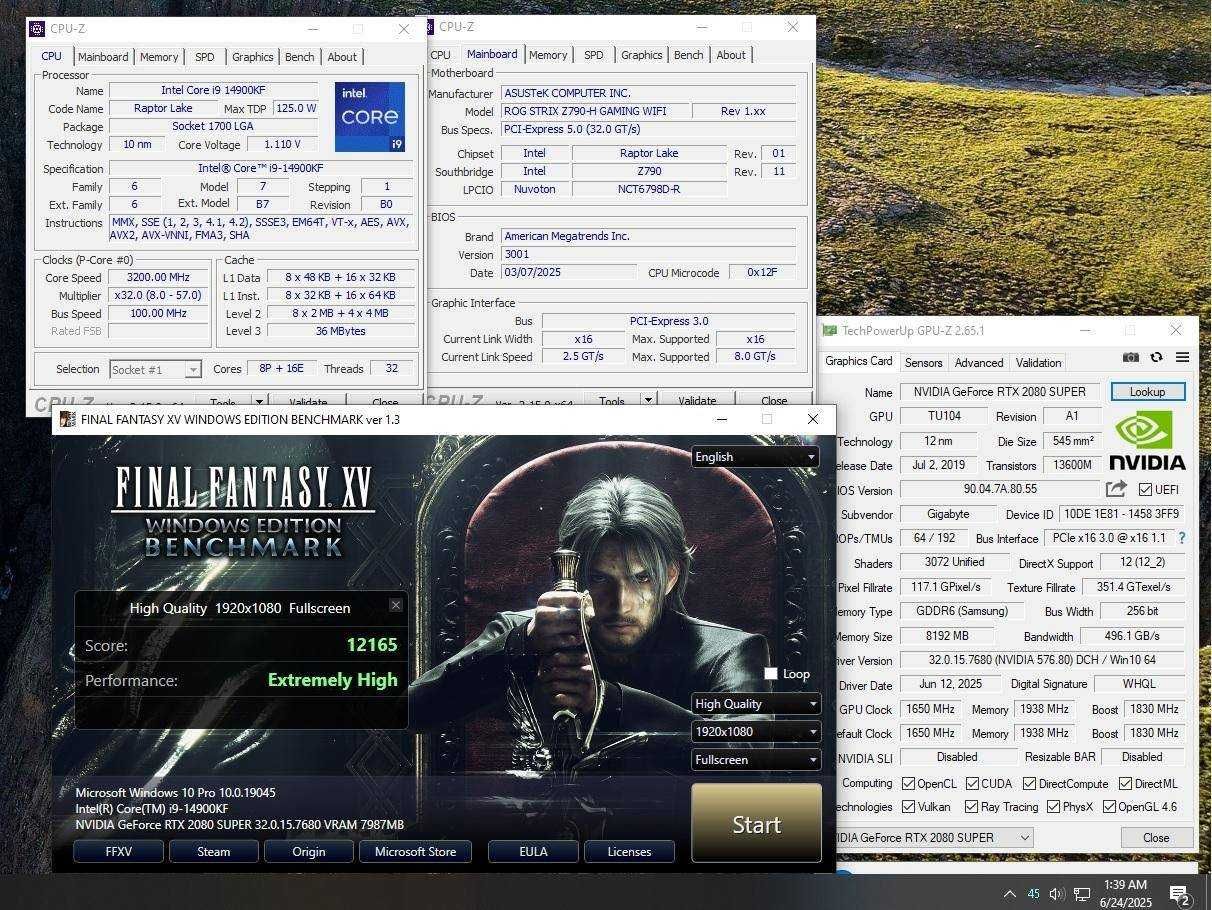Open the Origin store button

[x=308, y=851]
